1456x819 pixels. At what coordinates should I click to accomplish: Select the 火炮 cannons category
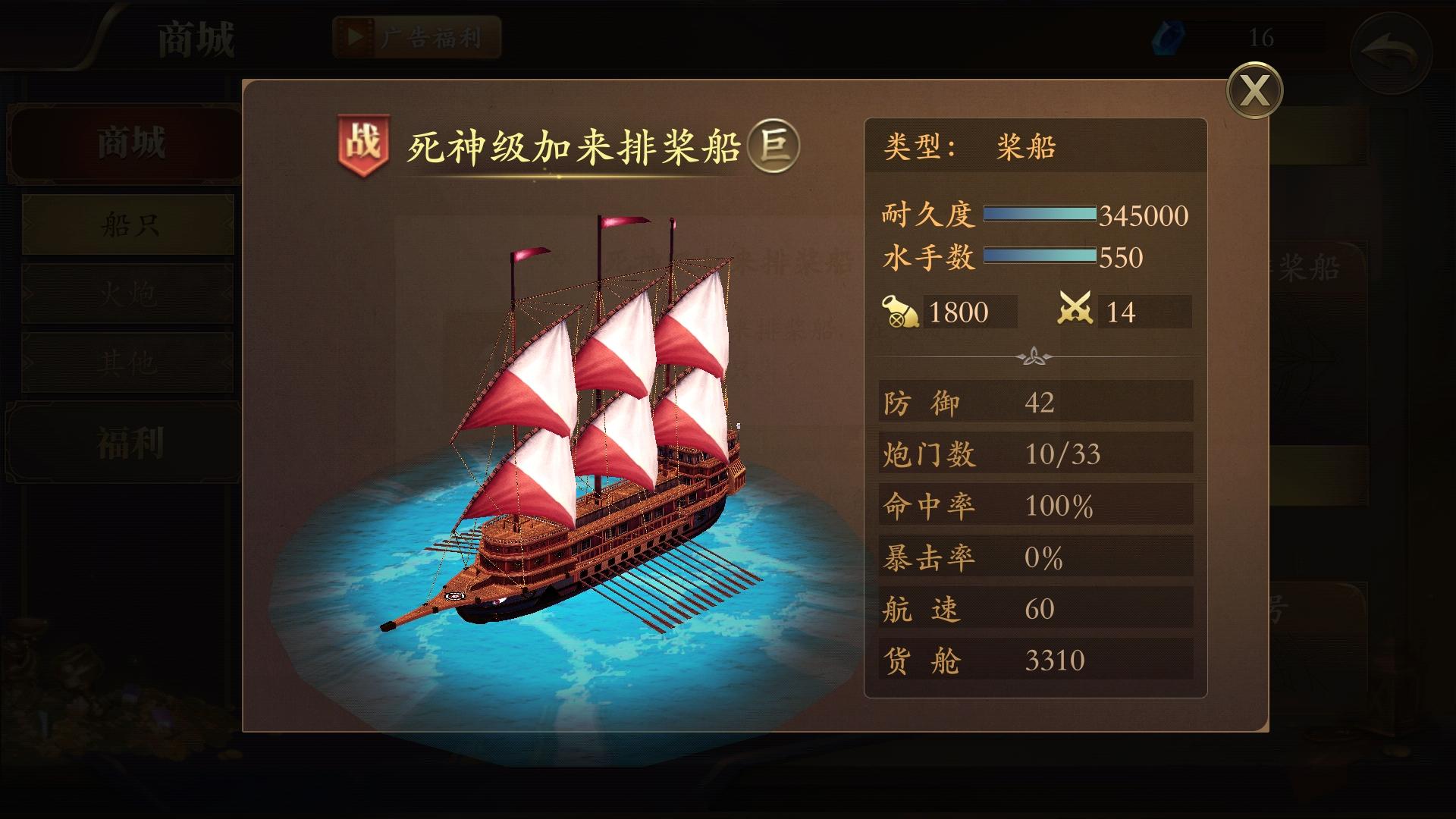coord(127,293)
